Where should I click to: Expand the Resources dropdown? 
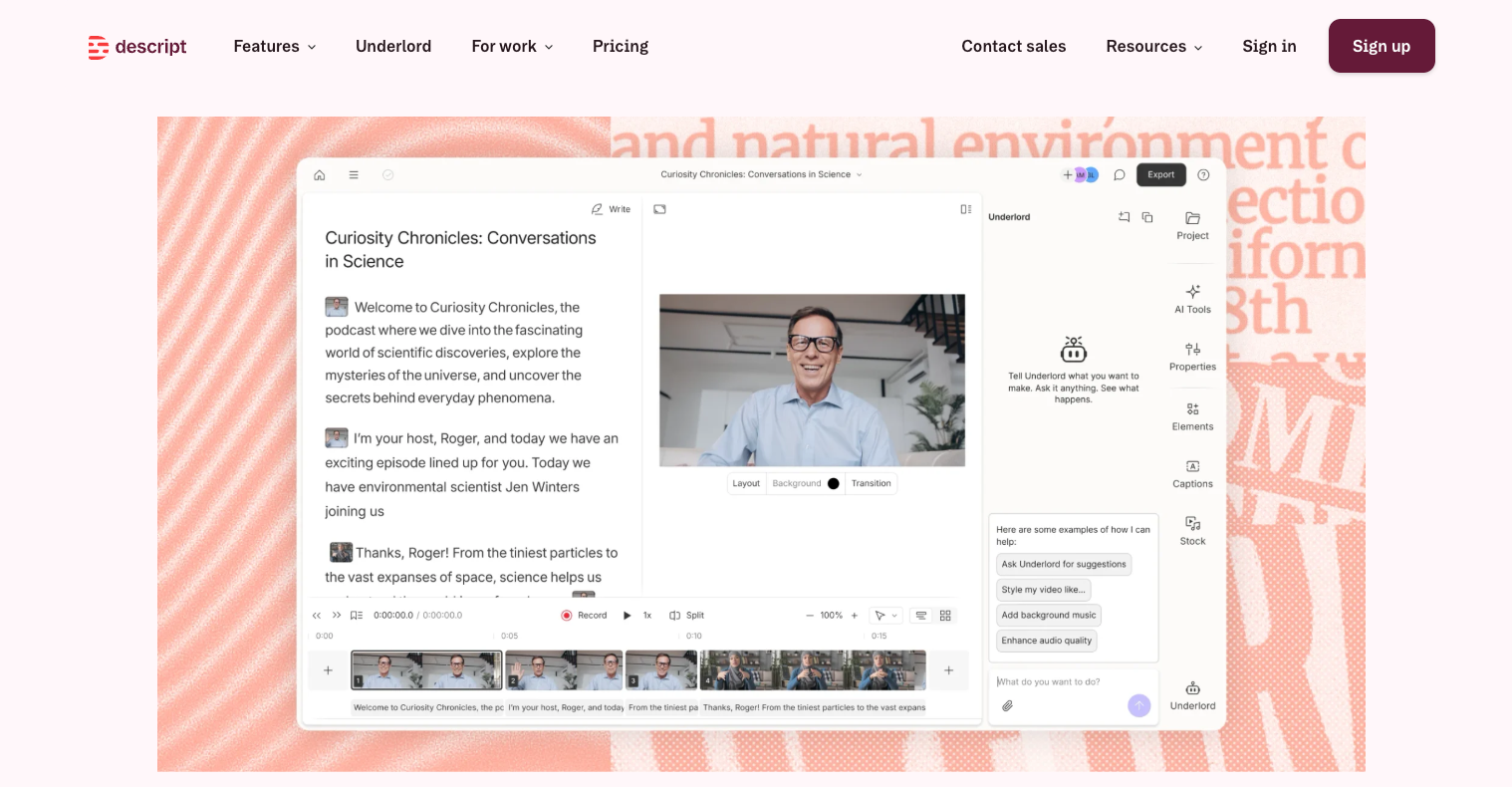(1154, 47)
